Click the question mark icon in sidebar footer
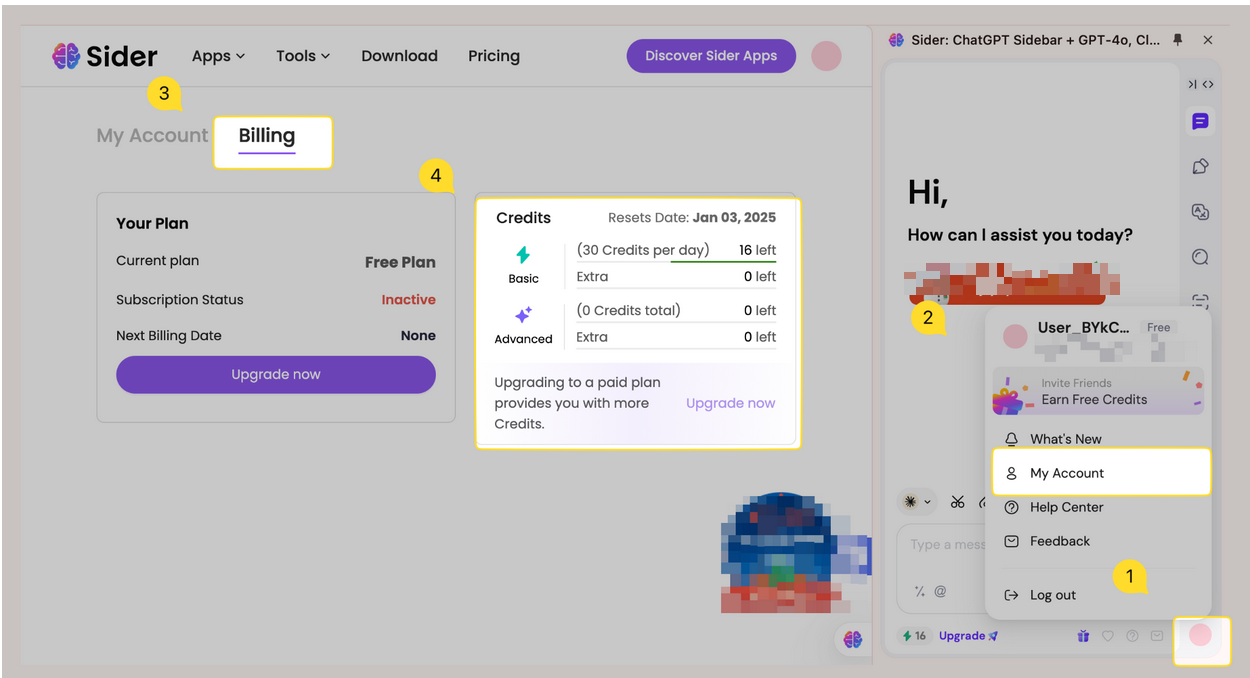Screen dimensions: 1250x678 pyautogui.click(x=1132, y=636)
